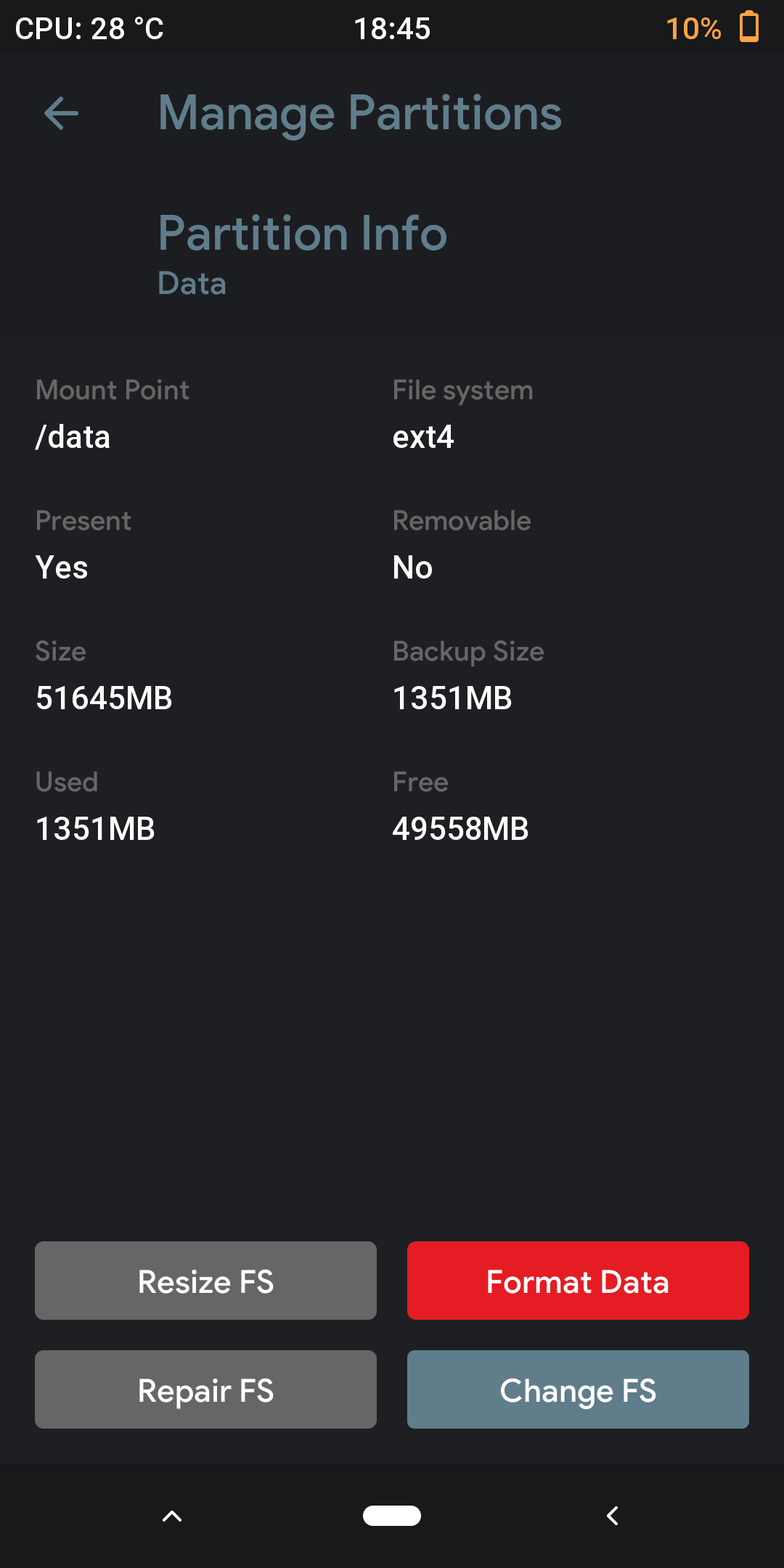Tap the Manage Partitions title
This screenshot has height=1568, width=784.
pyautogui.click(x=360, y=113)
